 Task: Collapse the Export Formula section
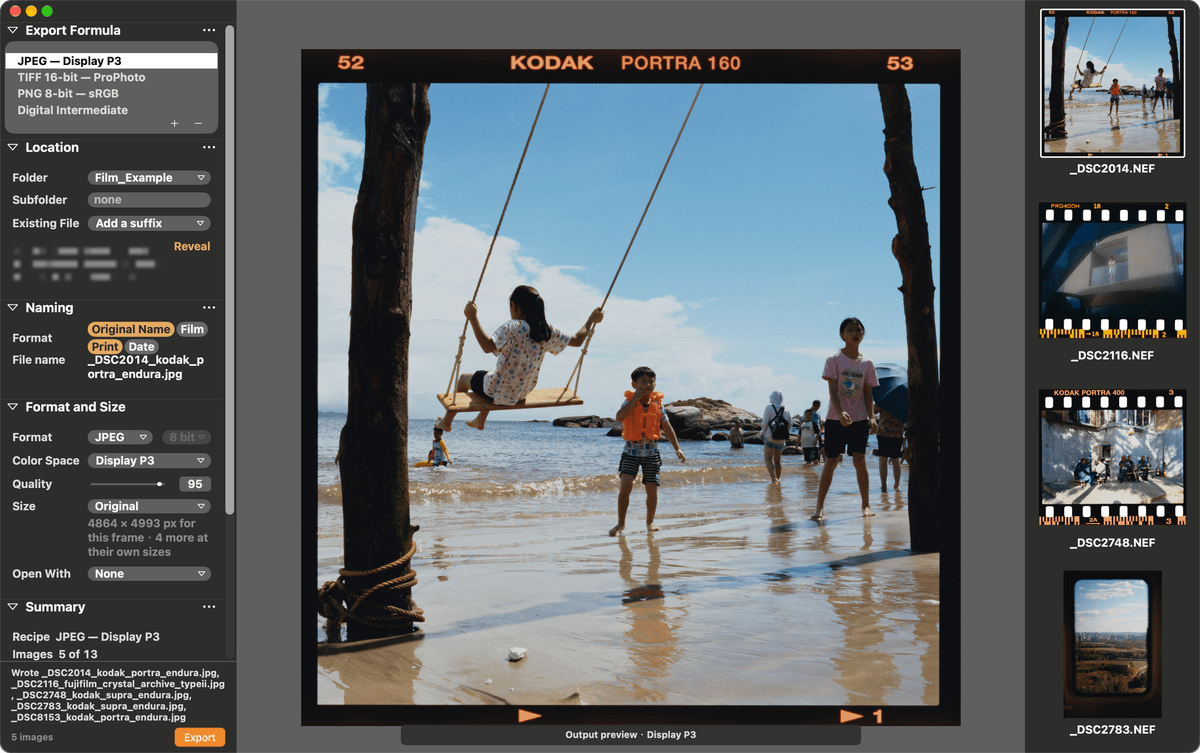13,30
